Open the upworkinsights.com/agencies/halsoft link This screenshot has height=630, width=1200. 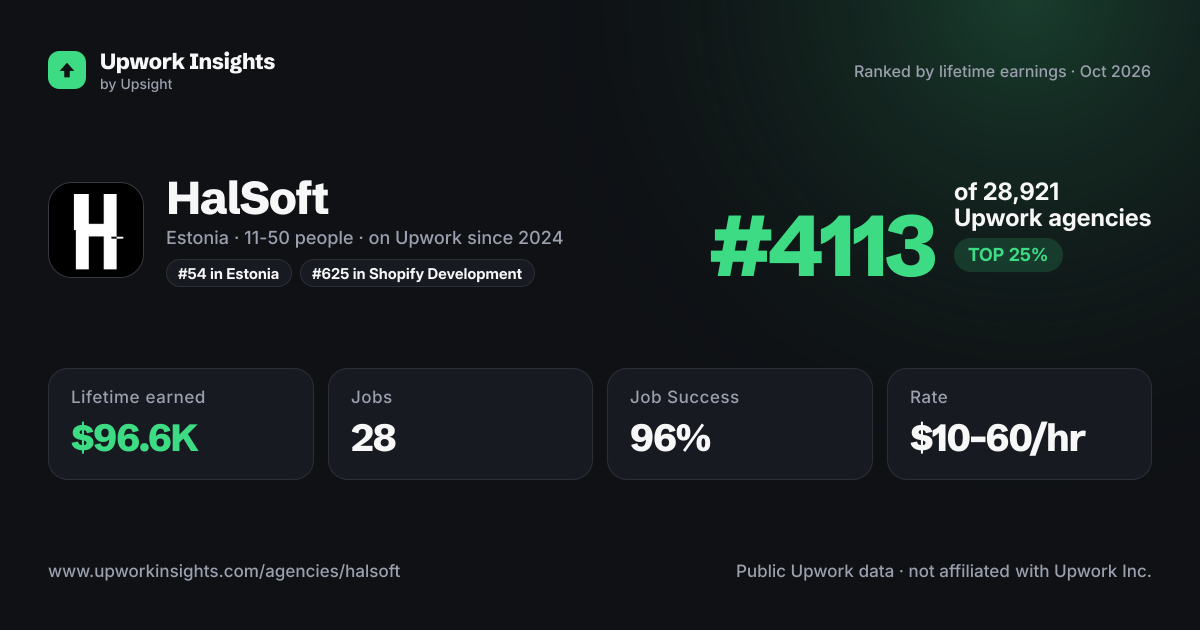click(224, 571)
